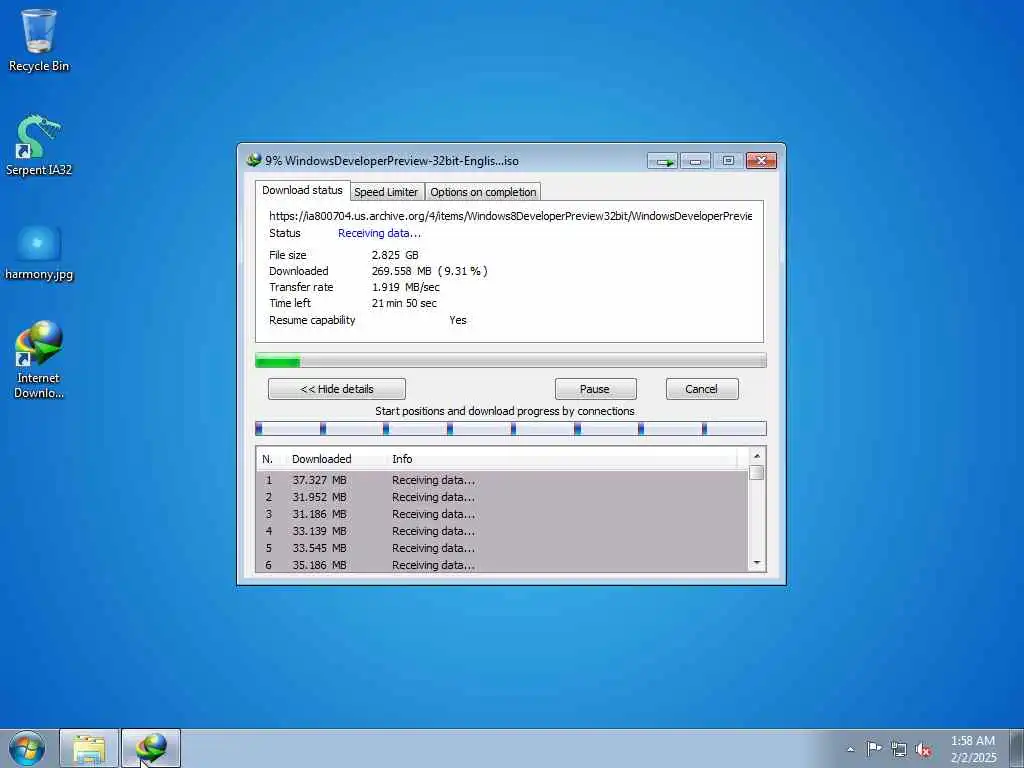Switch to the Speed Limiter tab
This screenshot has width=1024, height=768.
[386, 192]
